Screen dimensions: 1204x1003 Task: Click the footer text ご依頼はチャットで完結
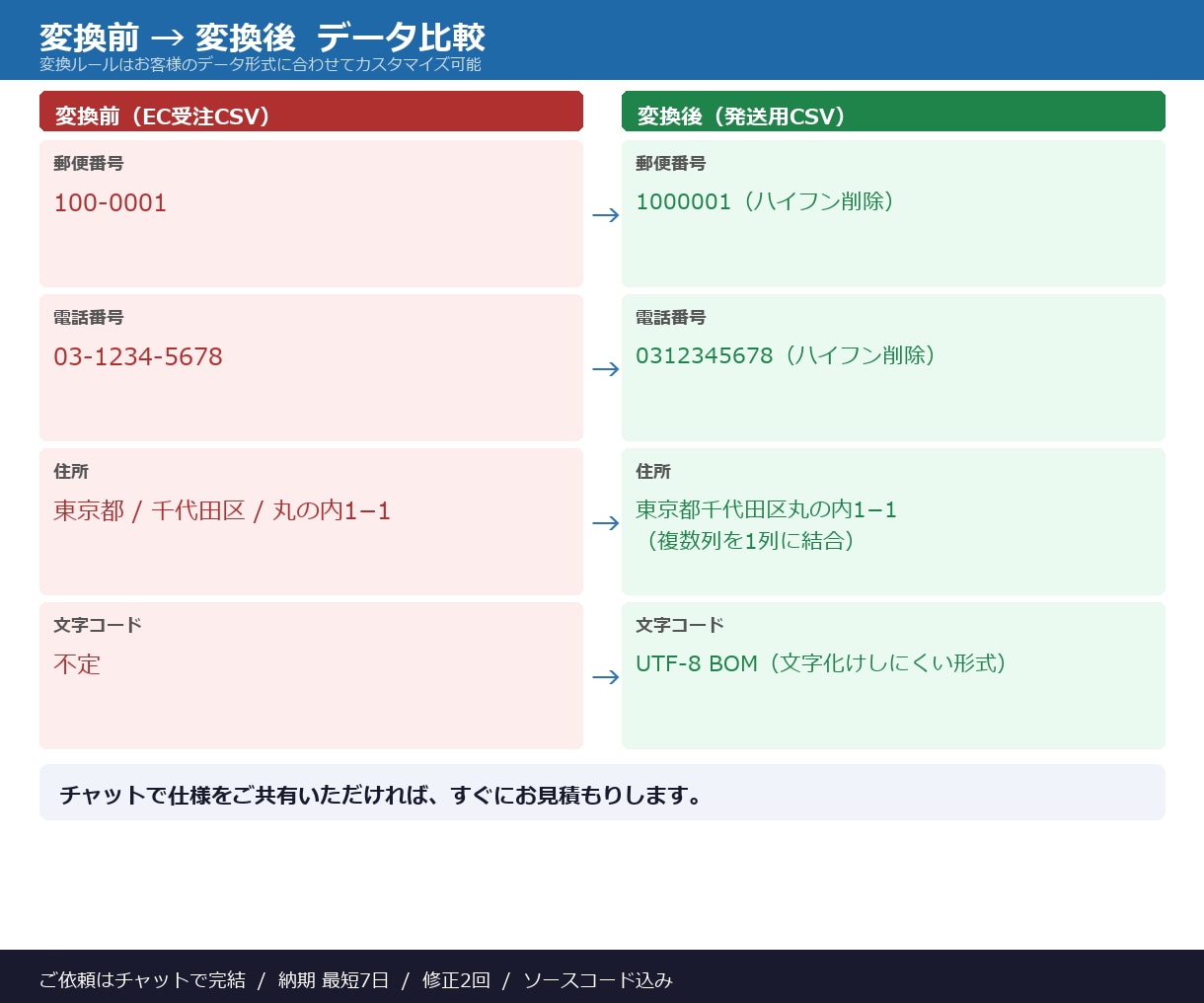142,980
